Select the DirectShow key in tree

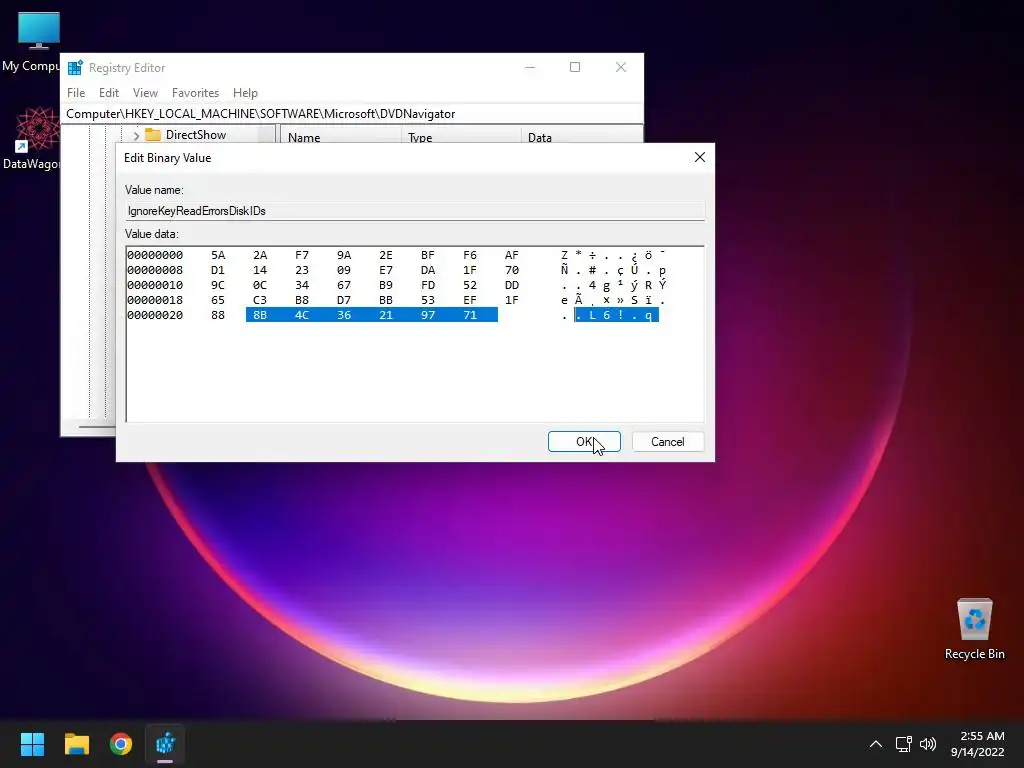195,135
